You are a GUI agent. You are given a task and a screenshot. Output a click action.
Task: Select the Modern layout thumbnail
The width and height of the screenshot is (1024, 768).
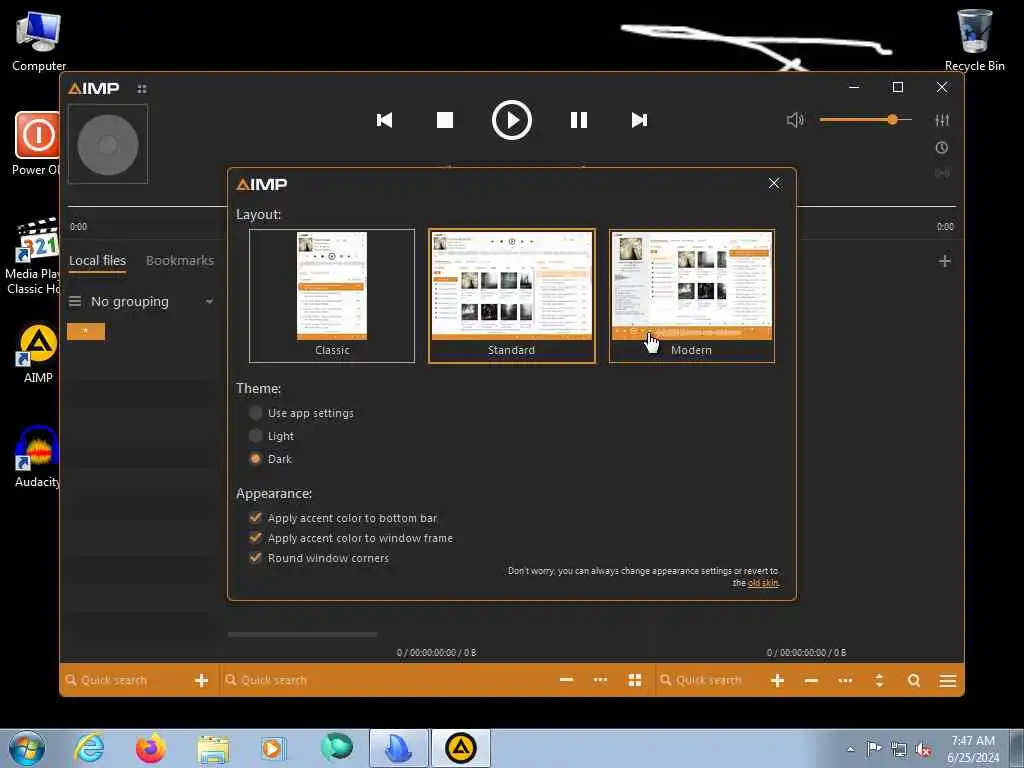[692, 296]
